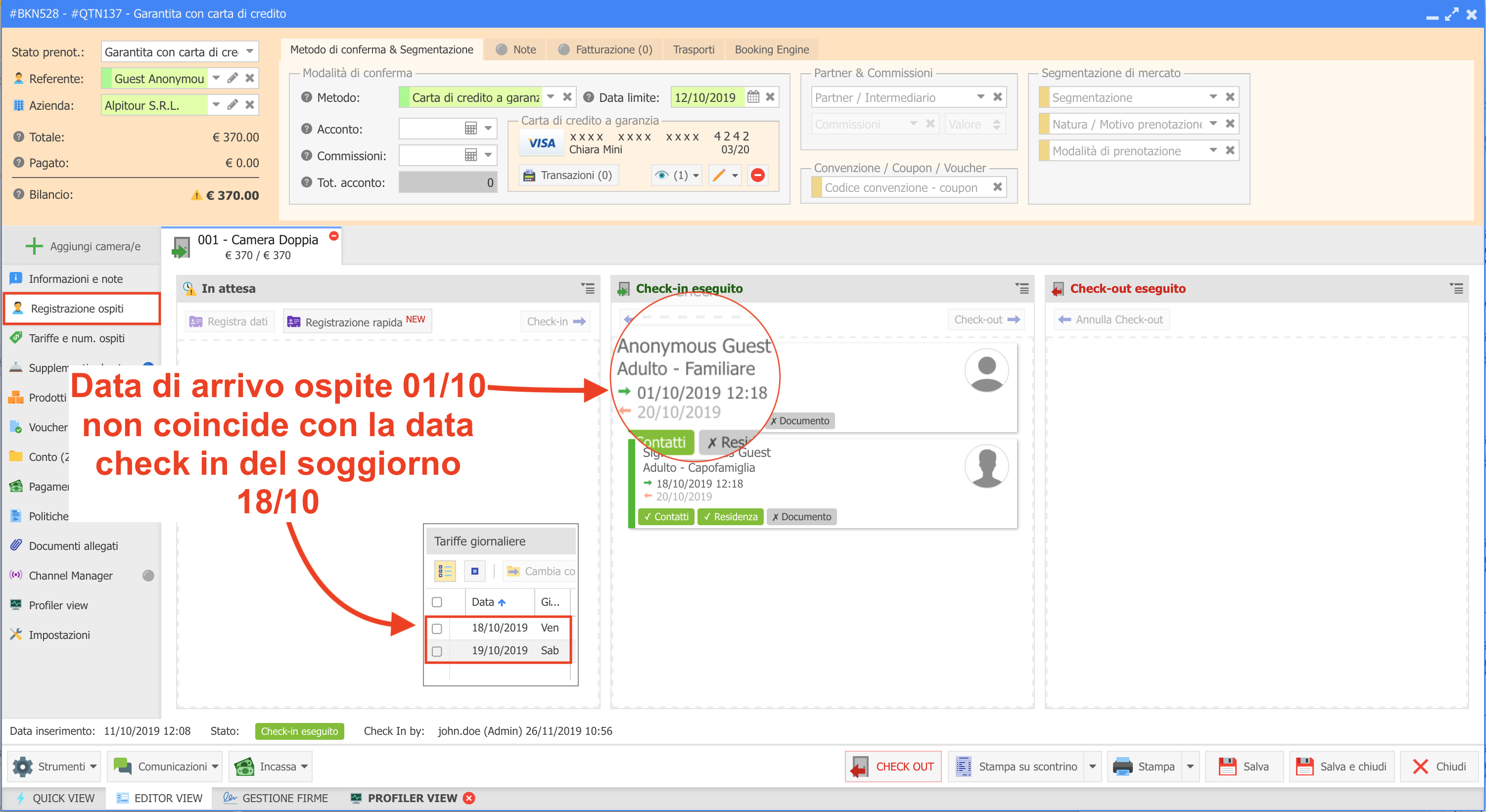Tick checkbox for 18/10/2019 Ven row

(x=437, y=629)
